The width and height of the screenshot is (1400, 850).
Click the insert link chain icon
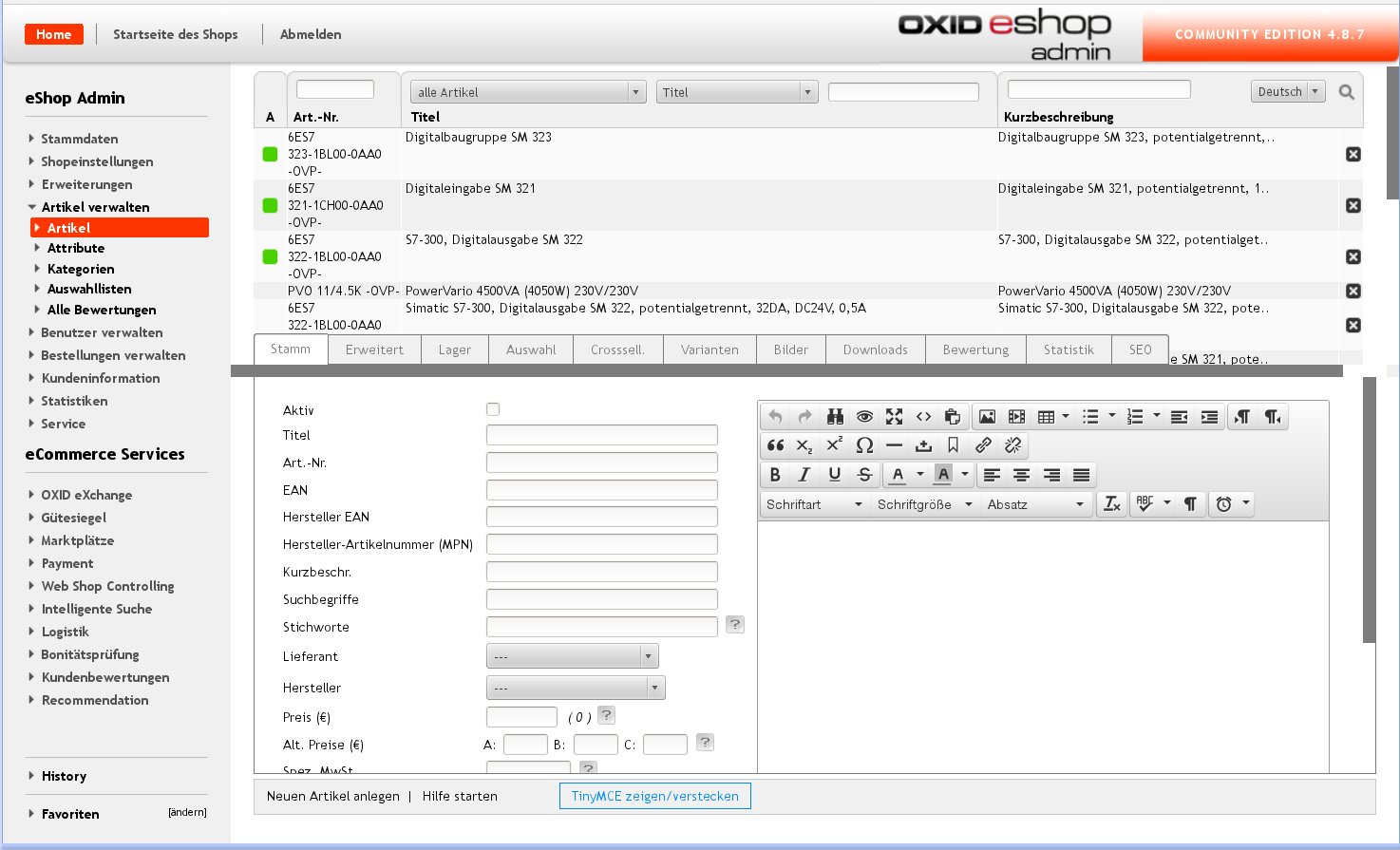[983, 445]
